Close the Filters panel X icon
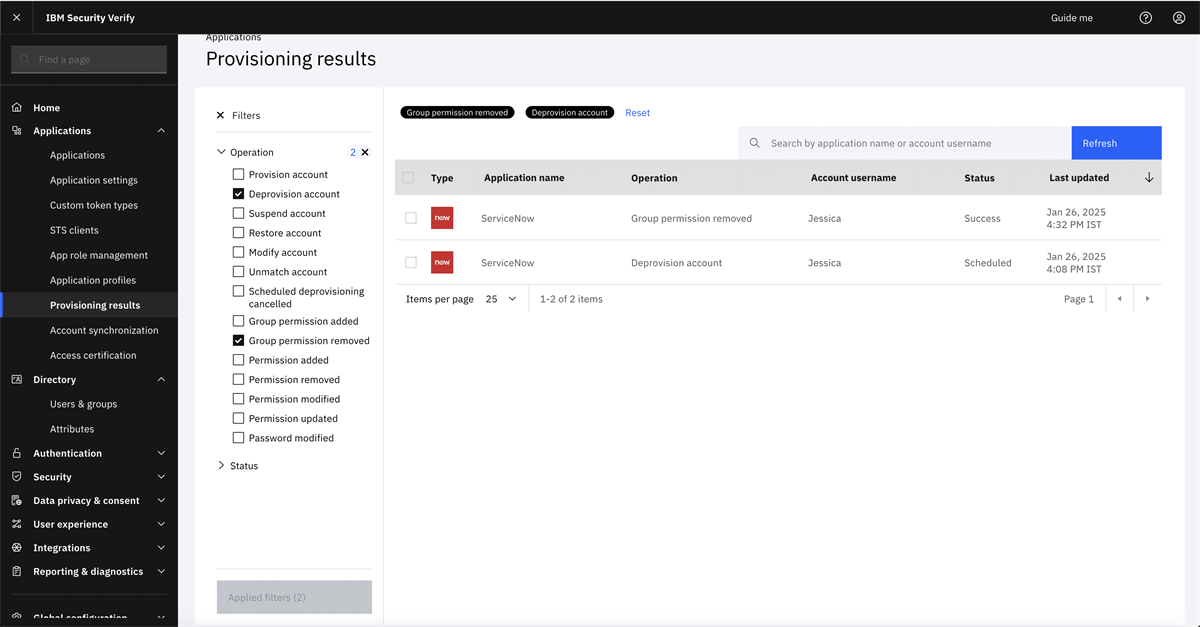Image resolution: width=1200 pixels, height=627 pixels. tap(221, 116)
